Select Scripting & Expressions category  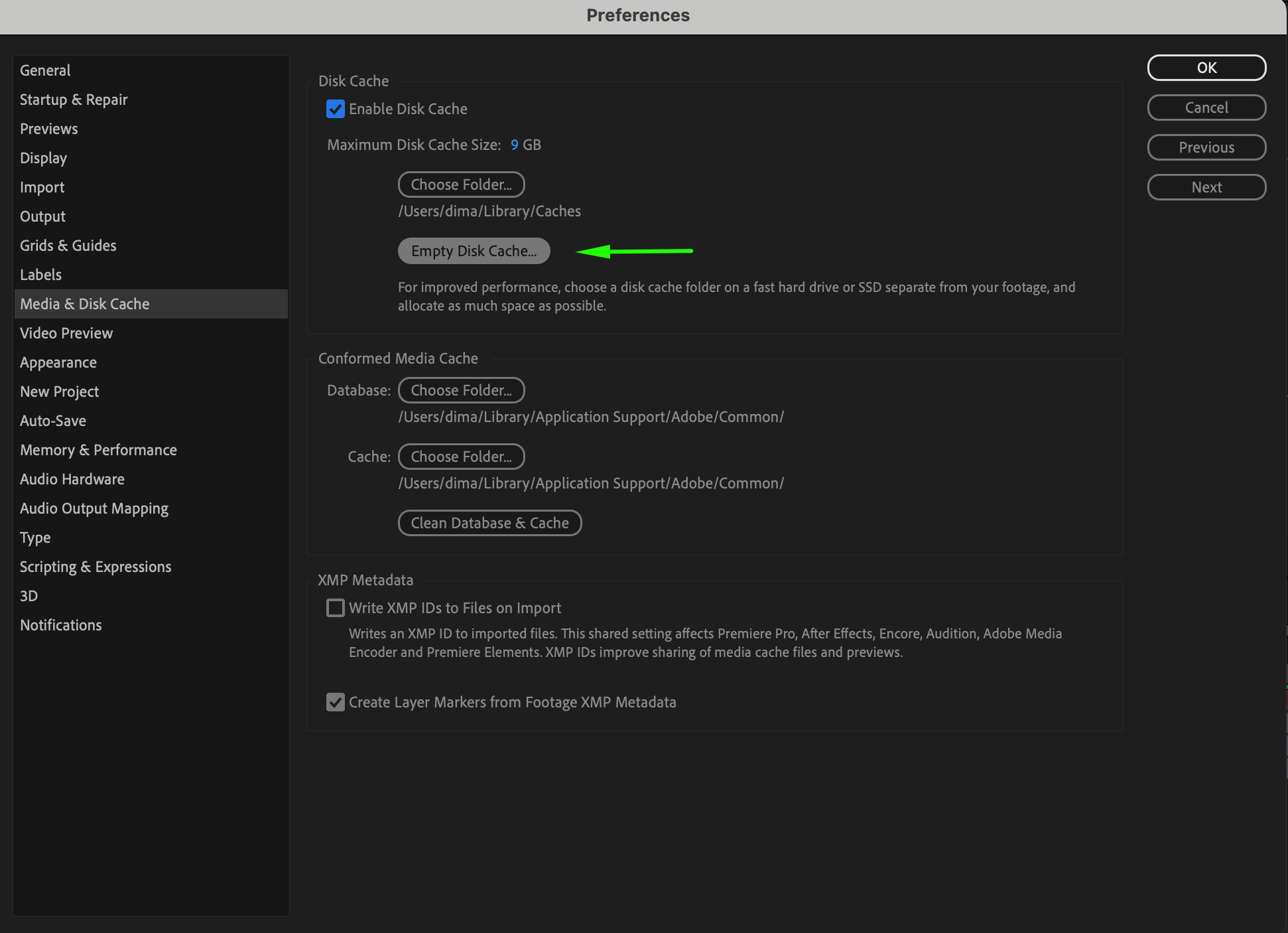[96, 567]
